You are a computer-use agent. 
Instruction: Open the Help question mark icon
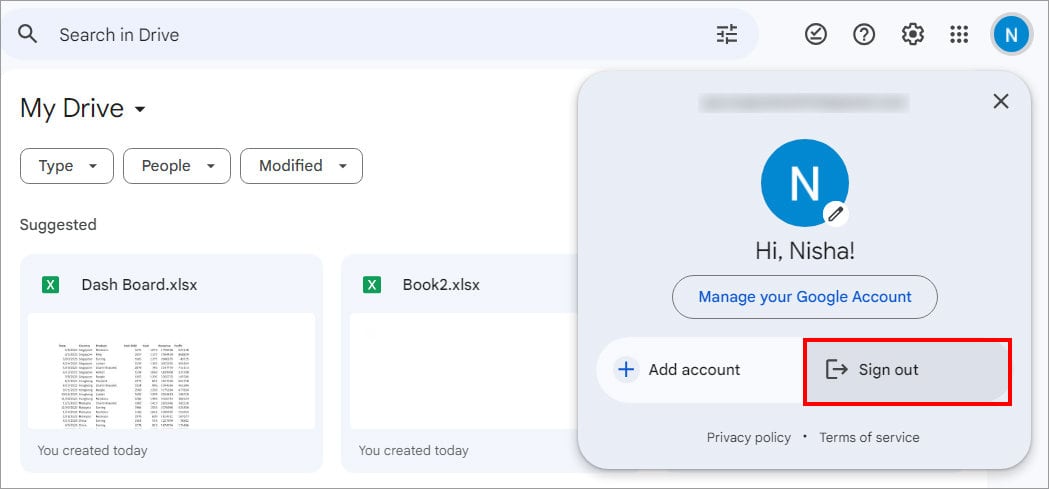click(x=864, y=34)
